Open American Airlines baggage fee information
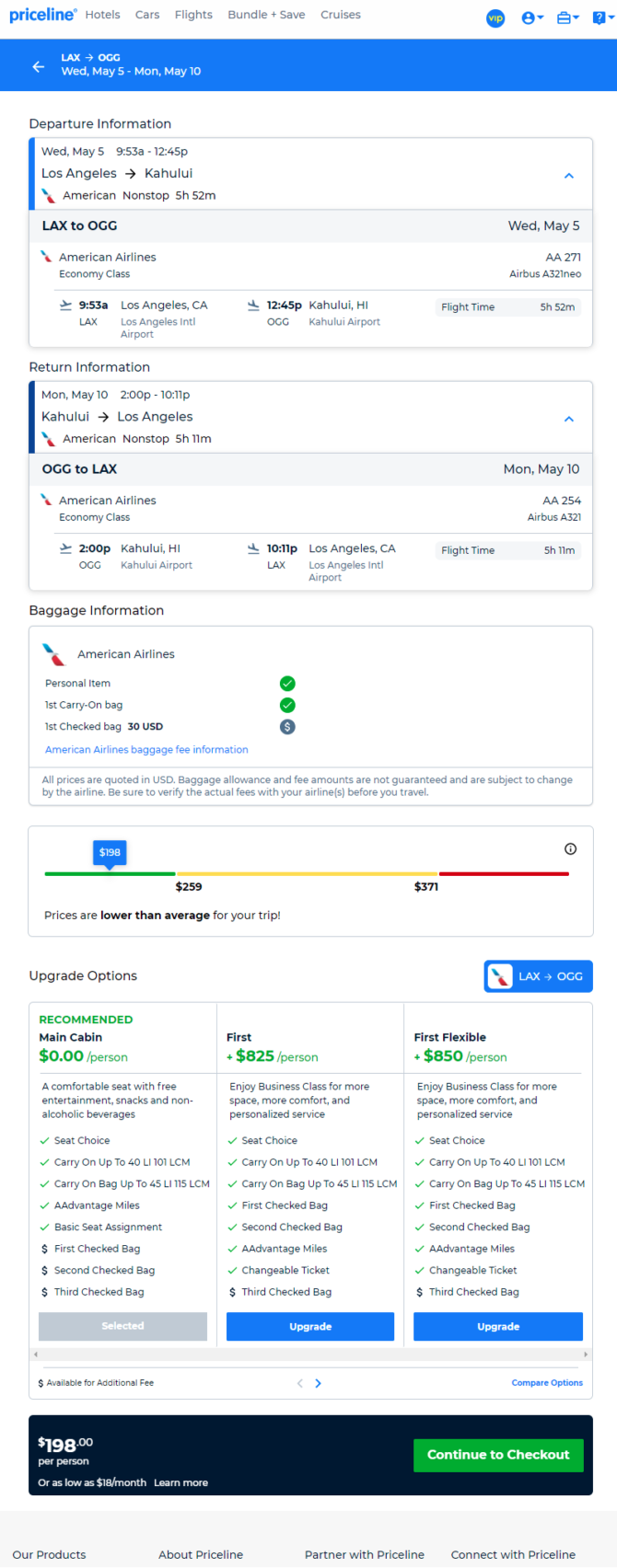 pyautogui.click(x=146, y=750)
